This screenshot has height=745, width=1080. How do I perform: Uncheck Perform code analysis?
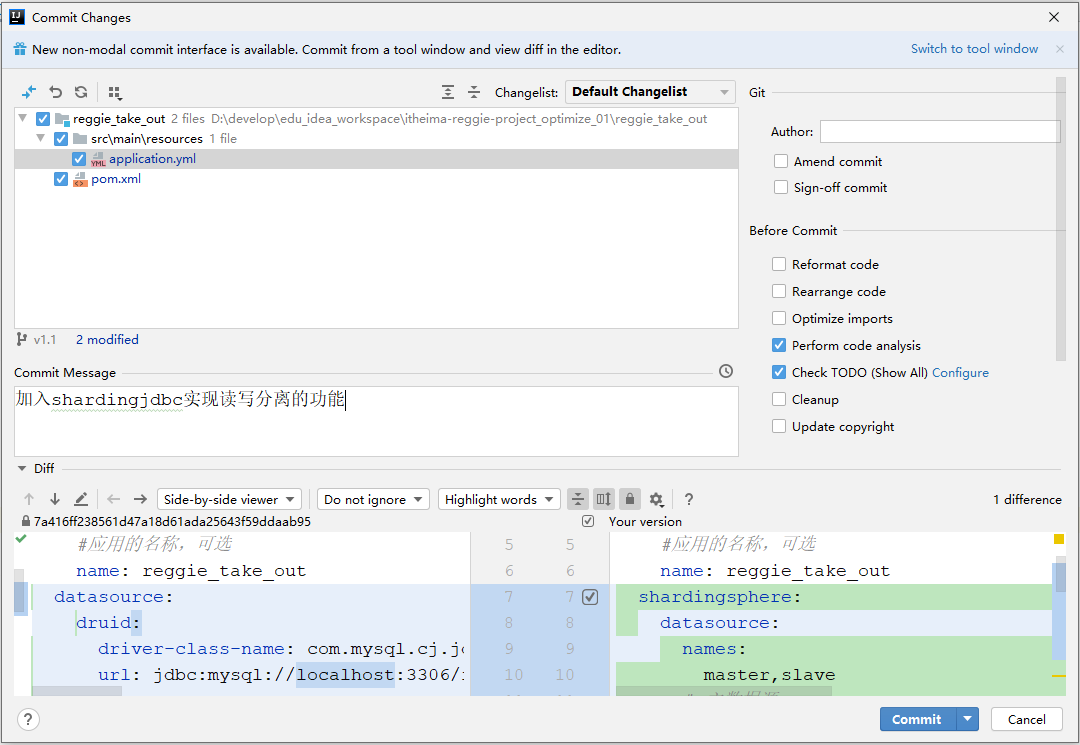[779, 345]
